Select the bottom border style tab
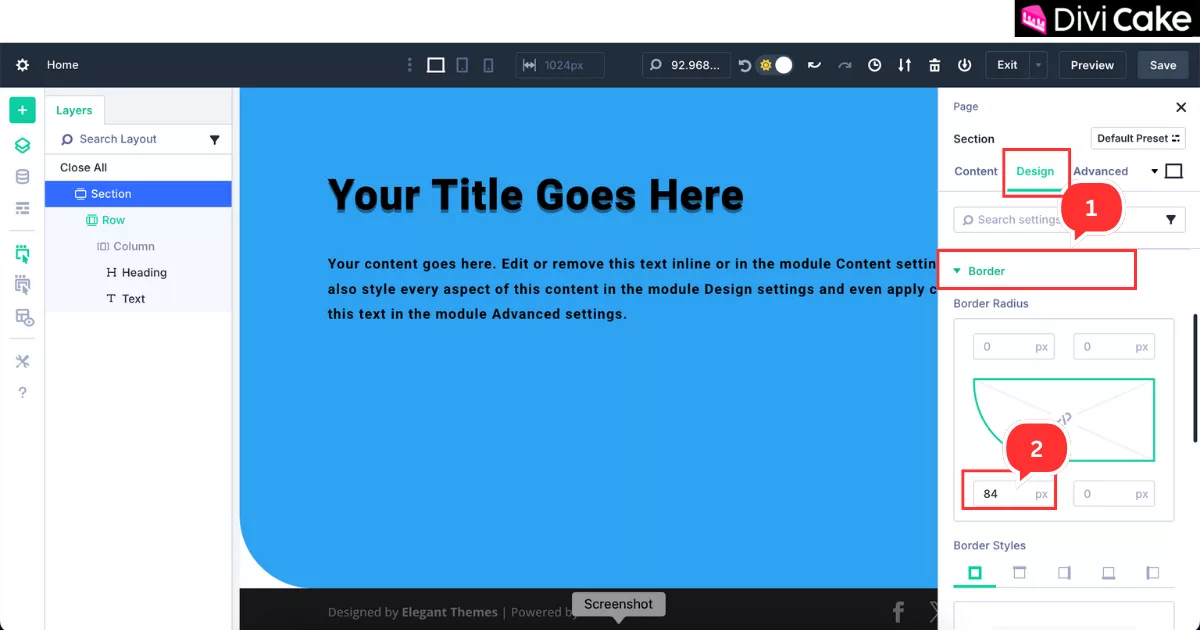 (x=1108, y=573)
